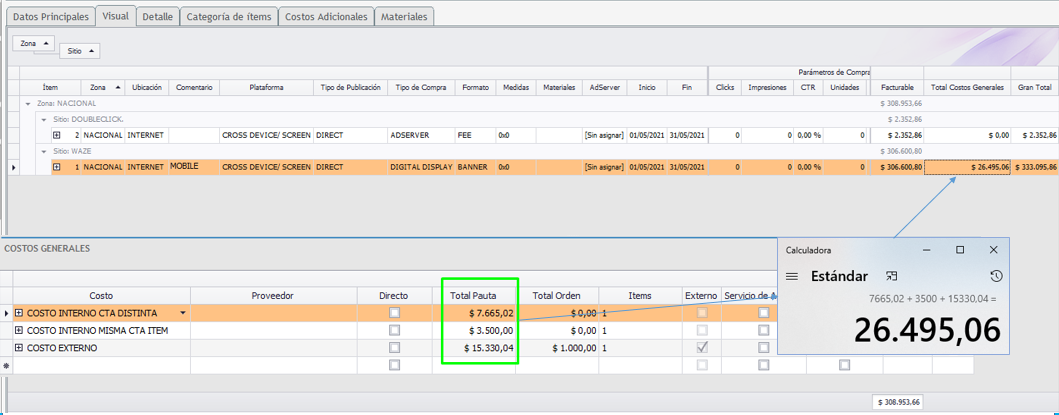This screenshot has width=1059, height=415.
Task: Switch to the Costos Adicionales tab
Action: point(326,17)
